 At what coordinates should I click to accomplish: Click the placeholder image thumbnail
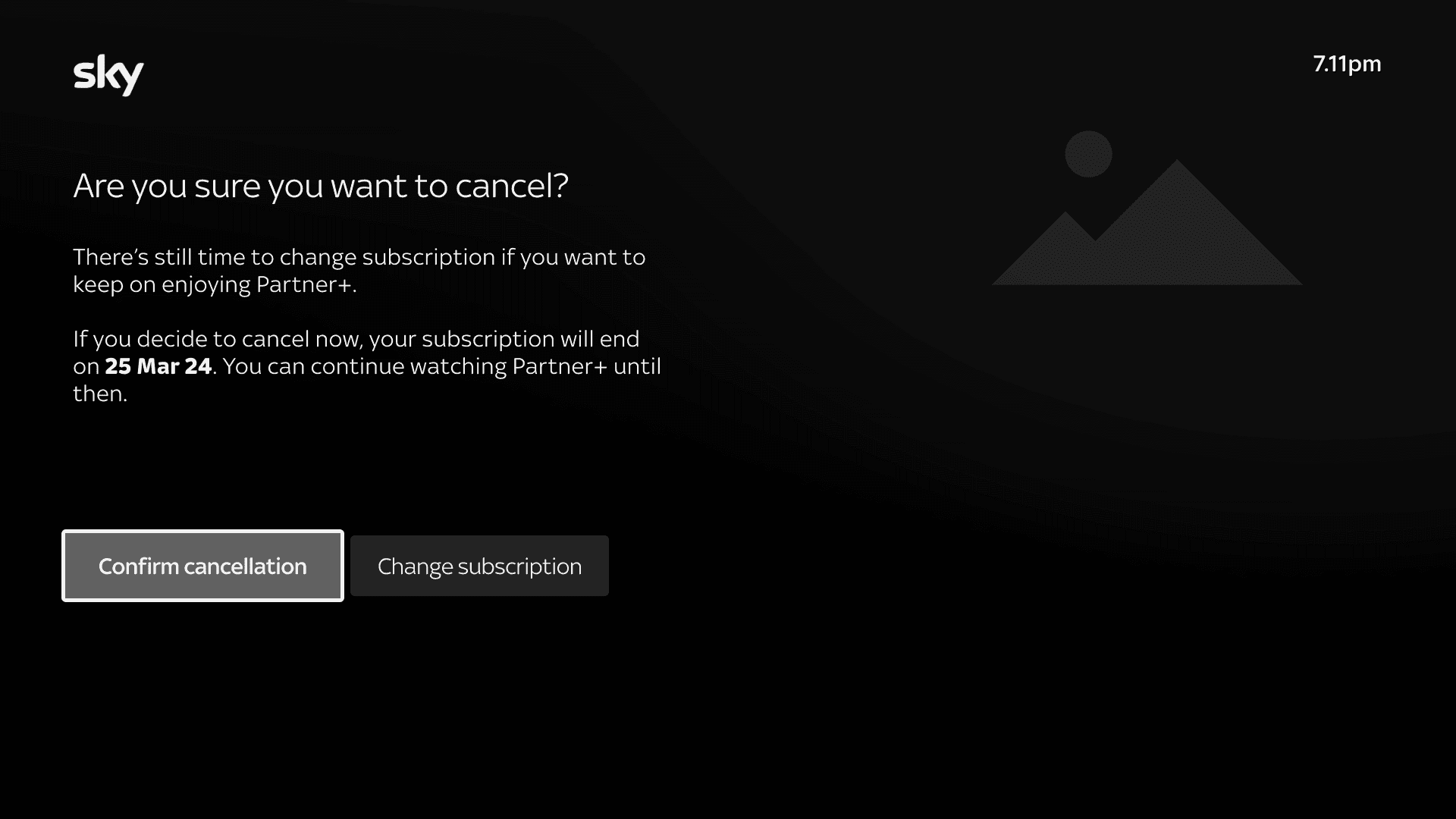pos(1147,209)
